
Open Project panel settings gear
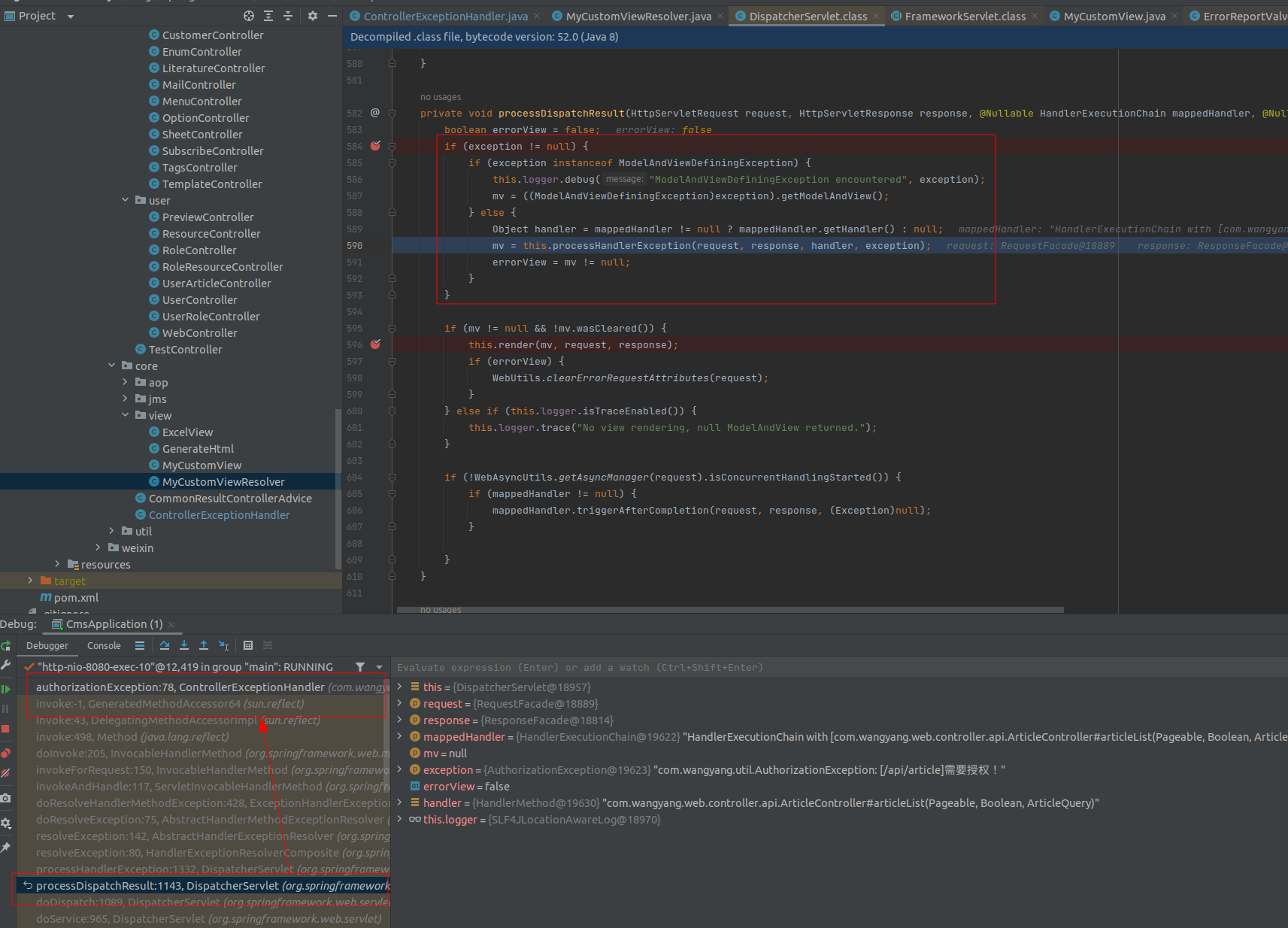pos(313,16)
